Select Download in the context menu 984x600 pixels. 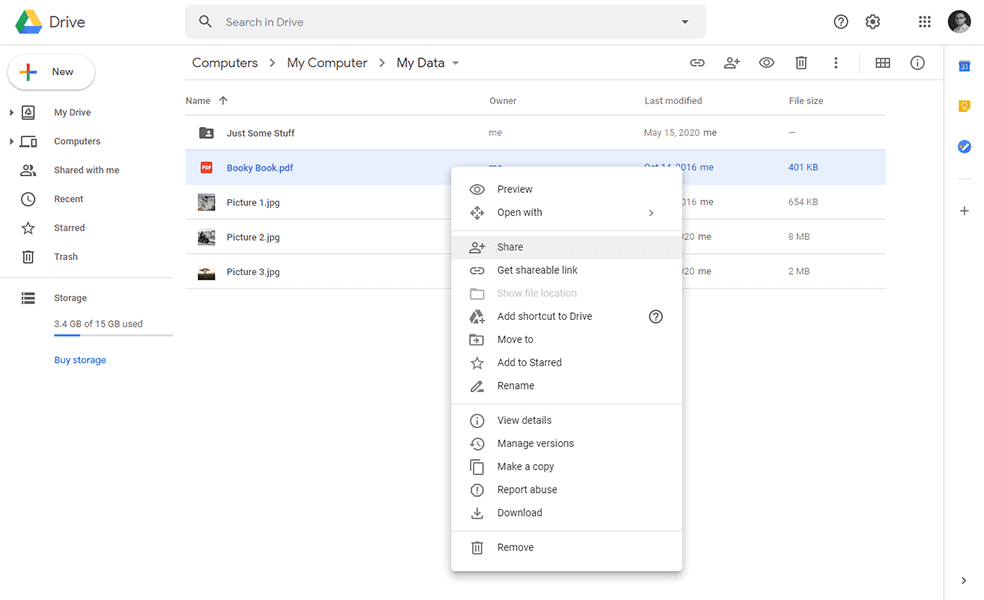click(519, 513)
